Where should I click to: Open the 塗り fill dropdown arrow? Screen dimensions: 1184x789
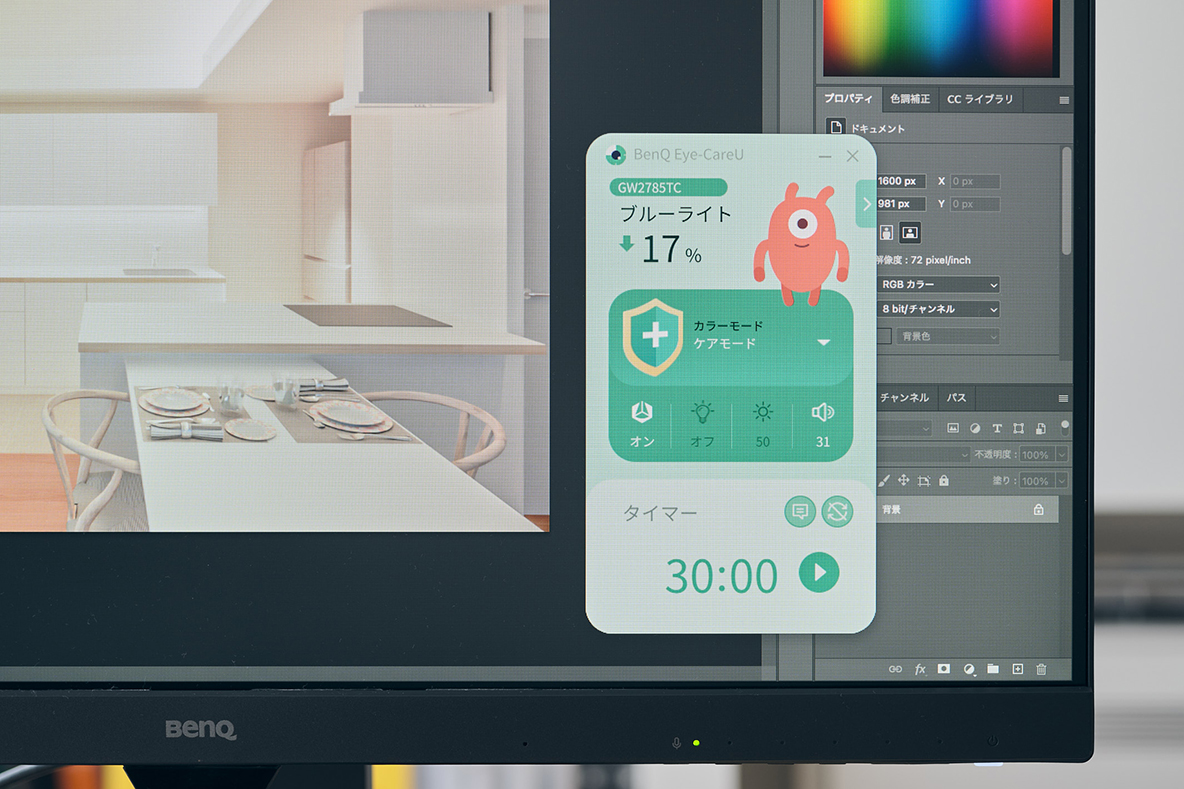point(1062,481)
